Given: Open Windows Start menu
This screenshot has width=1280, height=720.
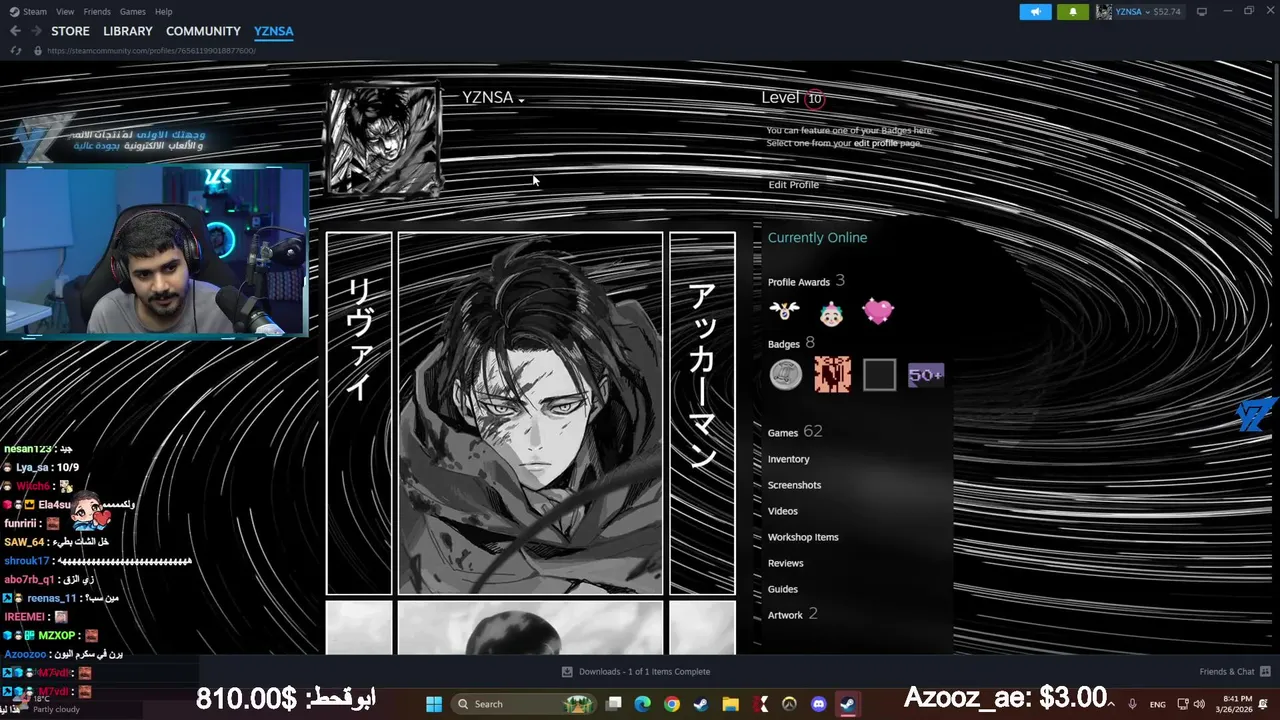Looking at the screenshot, I should pyautogui.click(x=434, y=704).
